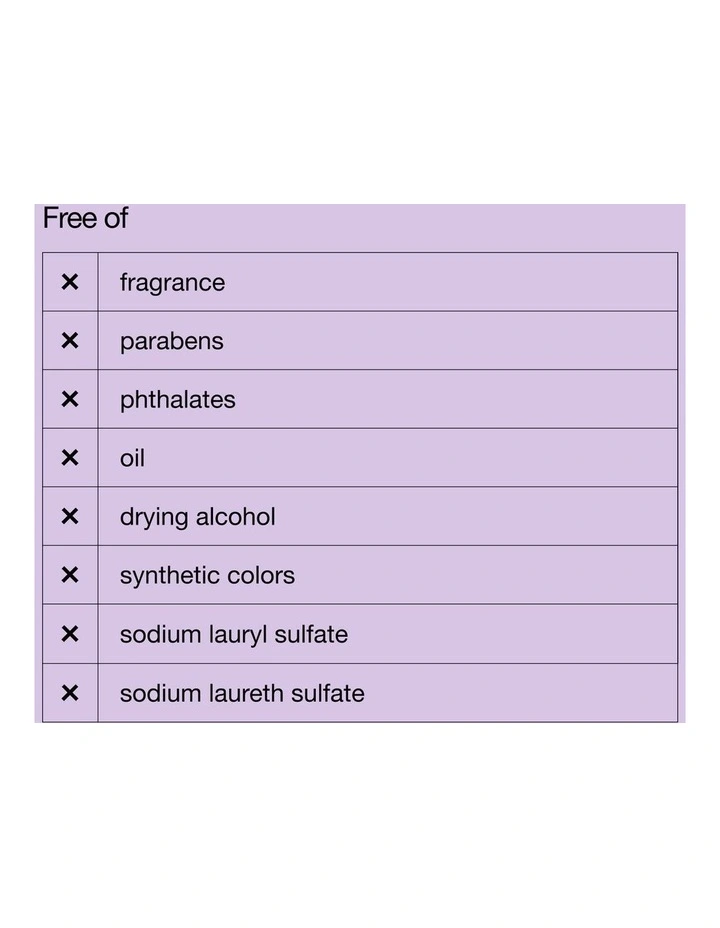The image size is (720, 928).
Task: Click the X icon next to synthetic colors
Action: click(70, 575)
